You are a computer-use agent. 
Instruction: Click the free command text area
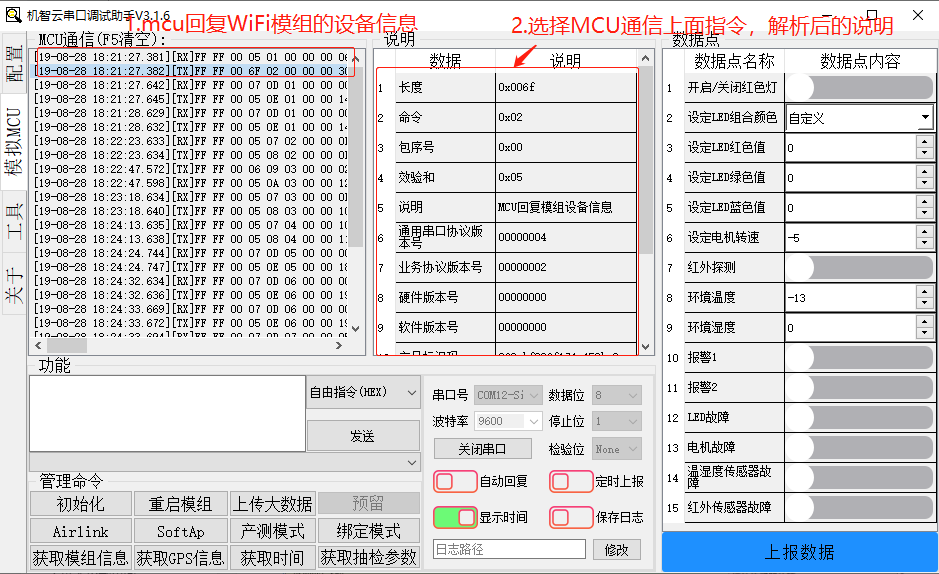click(x=168, y=414)
